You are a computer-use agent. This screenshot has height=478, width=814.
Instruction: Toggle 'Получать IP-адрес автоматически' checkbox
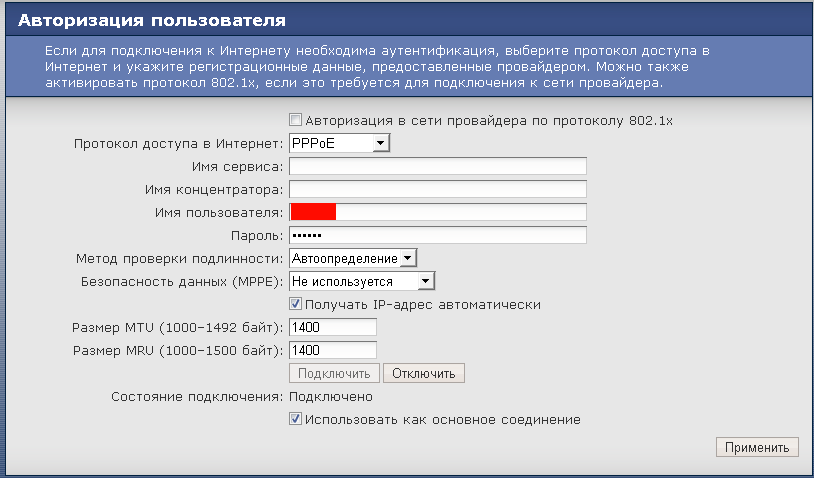tap(295, 304)
